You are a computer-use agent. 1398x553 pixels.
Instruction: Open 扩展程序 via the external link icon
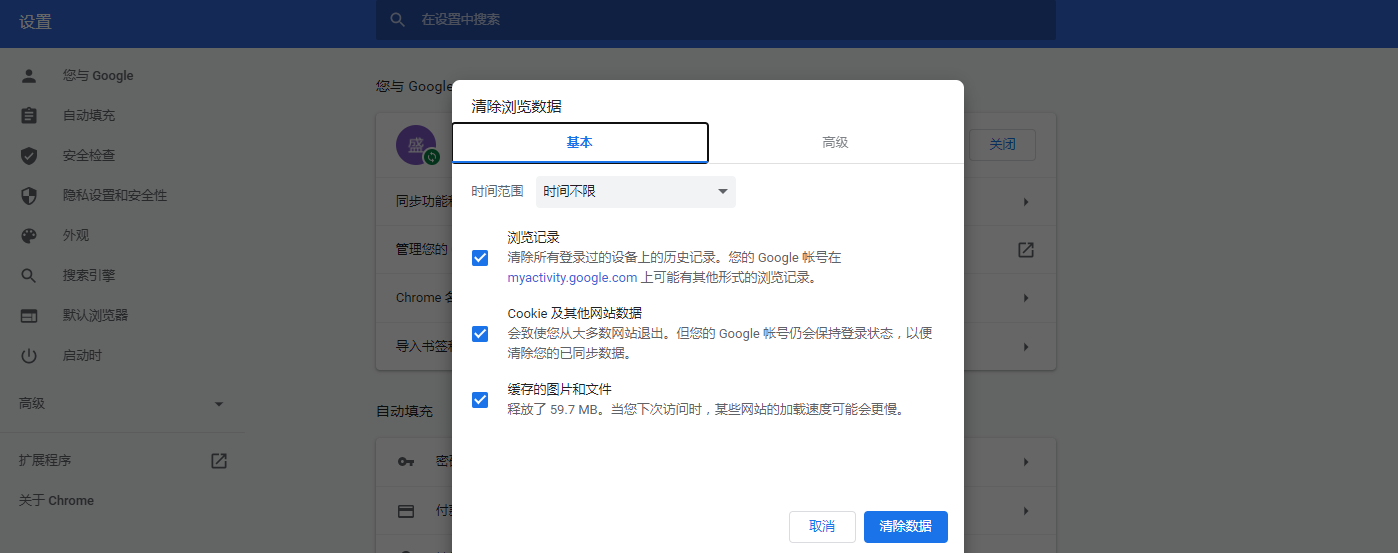click(219, 461)
